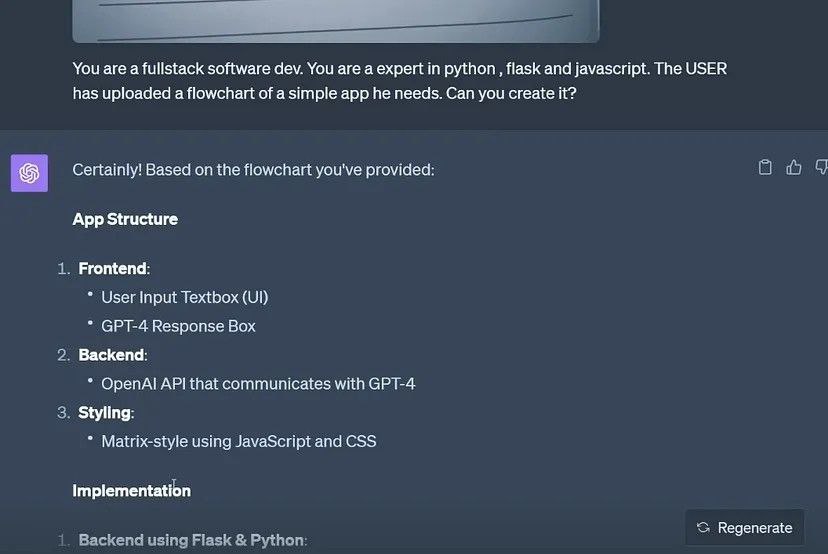This screenshot has height=554, width=828.
Task: Copy the response with clipboard icon
Action: (765, 167)
